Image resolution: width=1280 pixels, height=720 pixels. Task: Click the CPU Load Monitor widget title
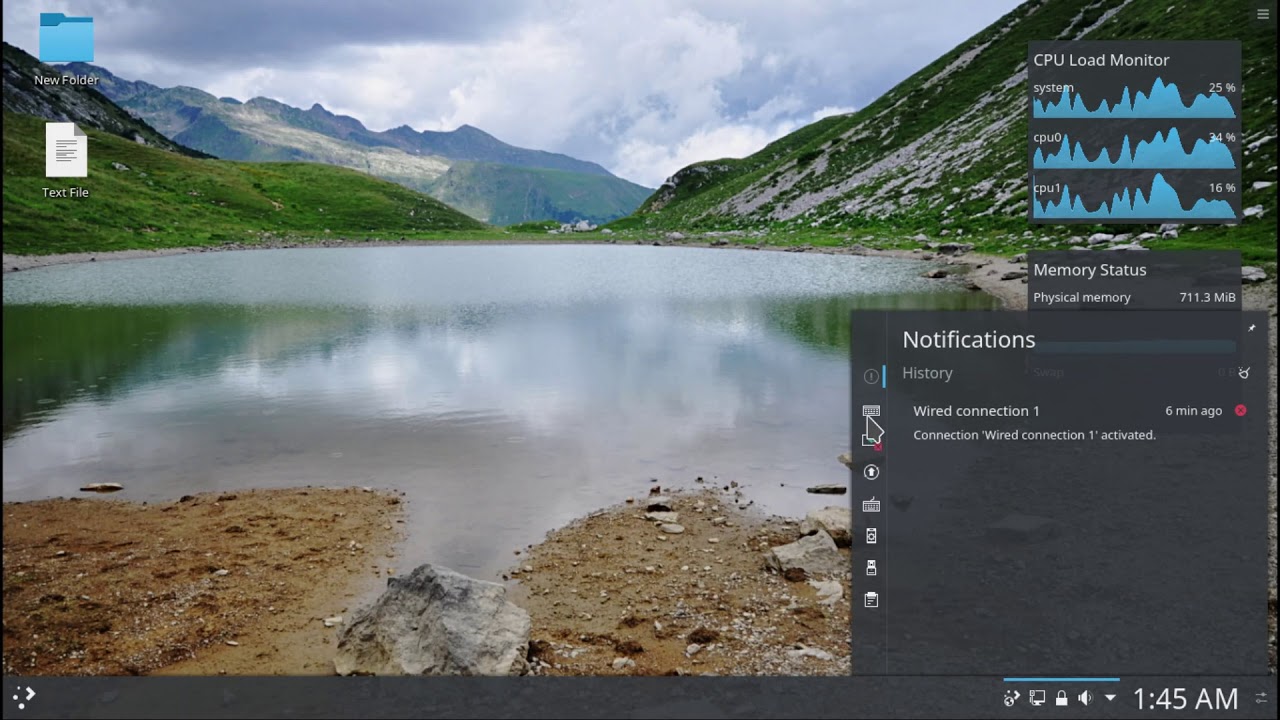coord(1101,60)
